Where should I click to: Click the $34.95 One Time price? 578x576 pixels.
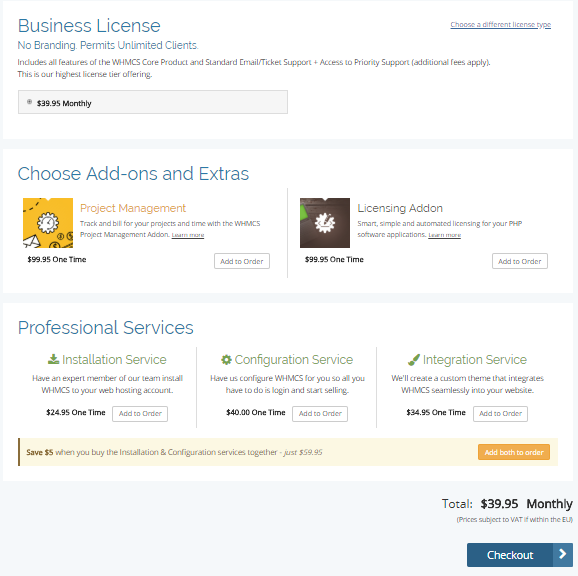436,412
